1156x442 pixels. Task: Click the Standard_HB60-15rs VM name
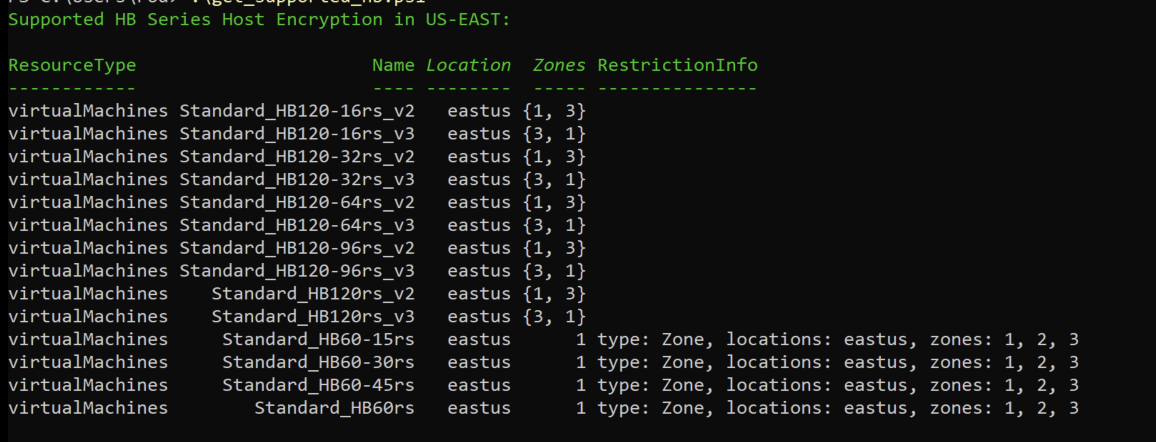(x=318, y=339)
